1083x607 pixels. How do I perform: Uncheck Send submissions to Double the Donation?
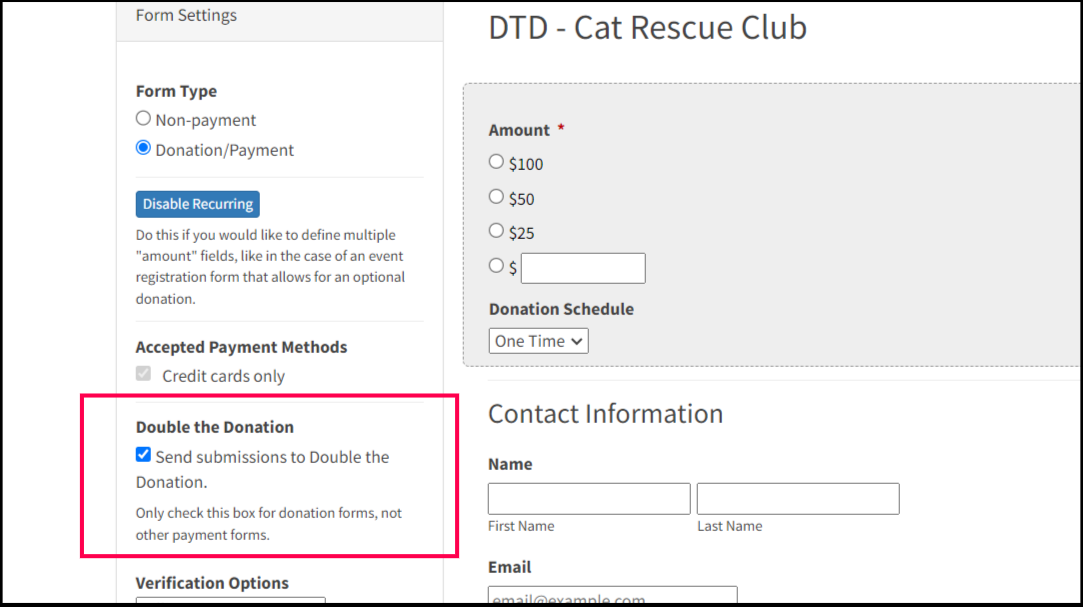pos(144,456)
